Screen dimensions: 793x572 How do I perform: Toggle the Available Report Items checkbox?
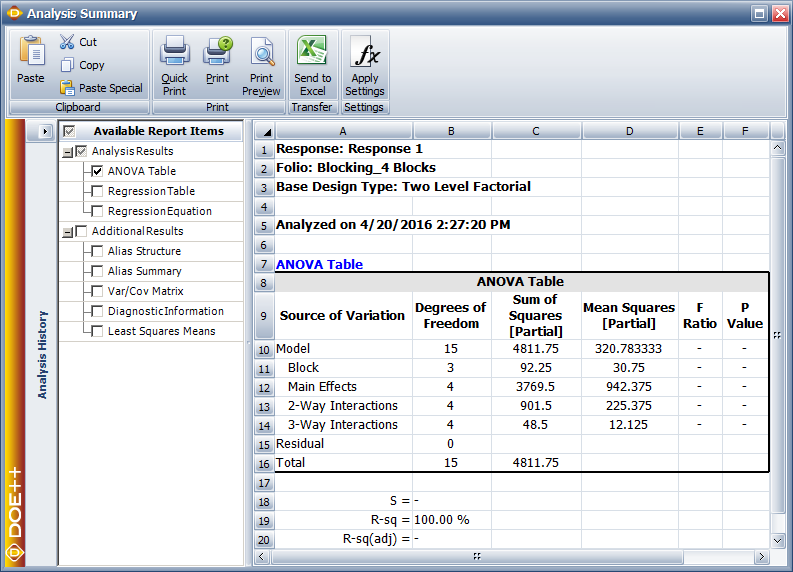click(69, 131)
